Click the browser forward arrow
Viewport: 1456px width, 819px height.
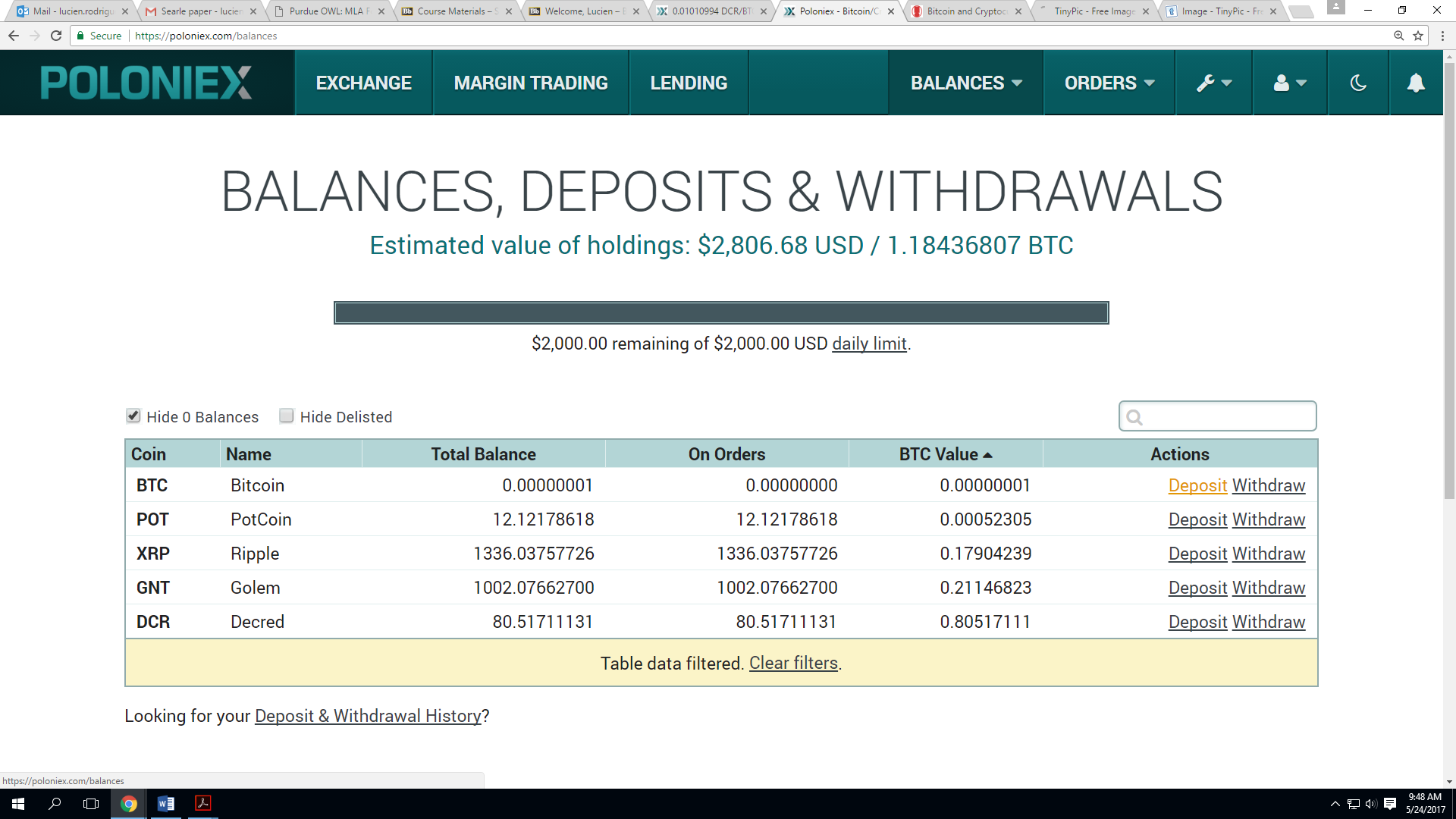tap(35, 36)
